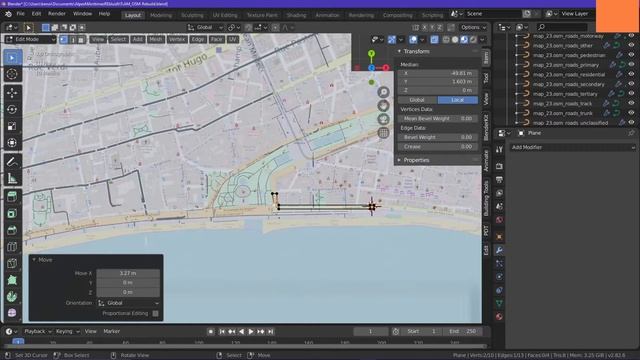Viewport: 640px width, 360px height.
Task: Collapse the Transform panel
Action: [400, 51]
